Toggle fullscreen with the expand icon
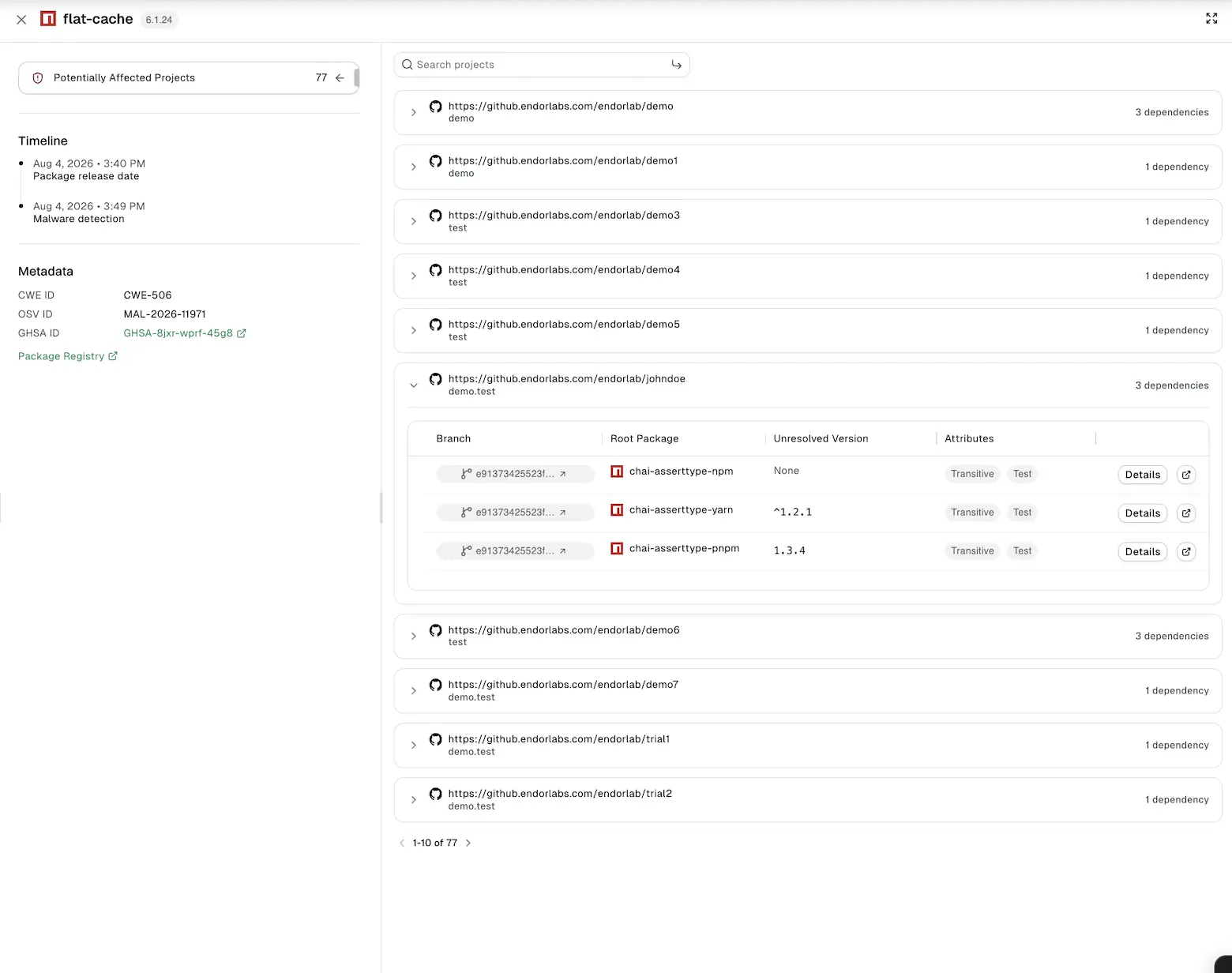Viewport: 1232px width, 973px height. pyautogui.click(x=1211, y=18)
